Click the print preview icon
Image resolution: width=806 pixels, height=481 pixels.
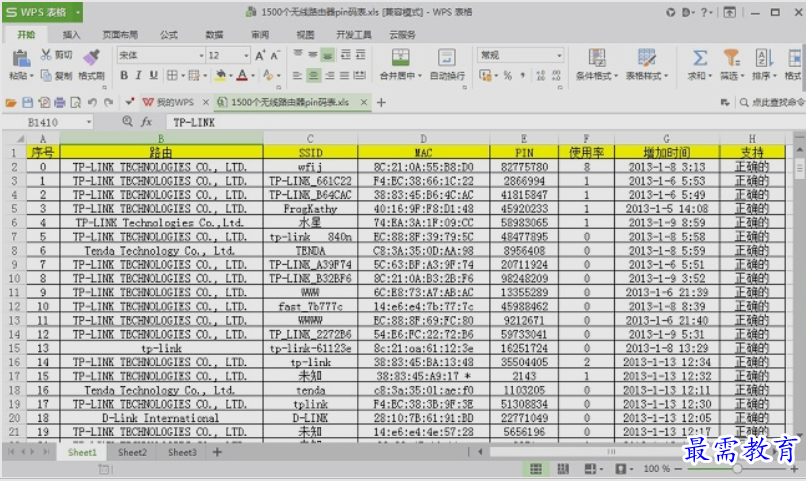pyautogui.click(x=76, y=103)
